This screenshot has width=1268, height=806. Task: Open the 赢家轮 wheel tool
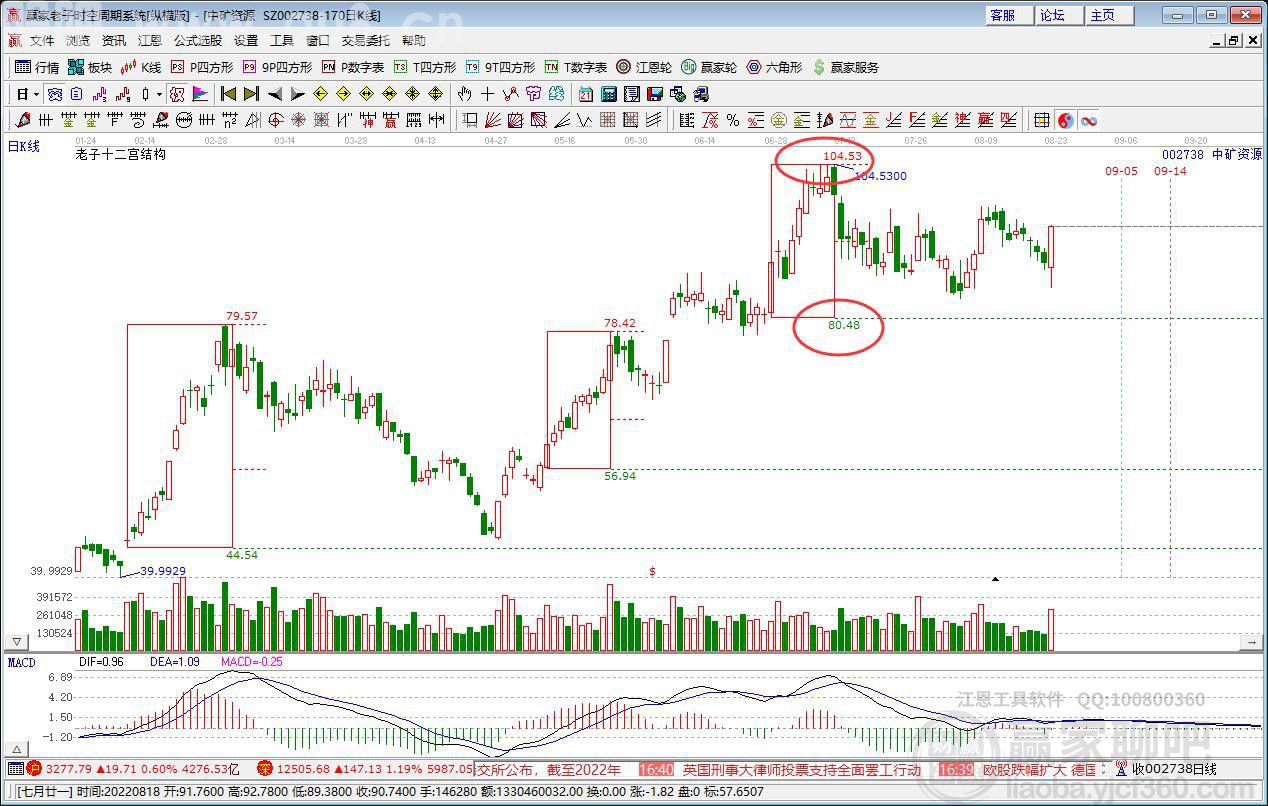(709, 67)
